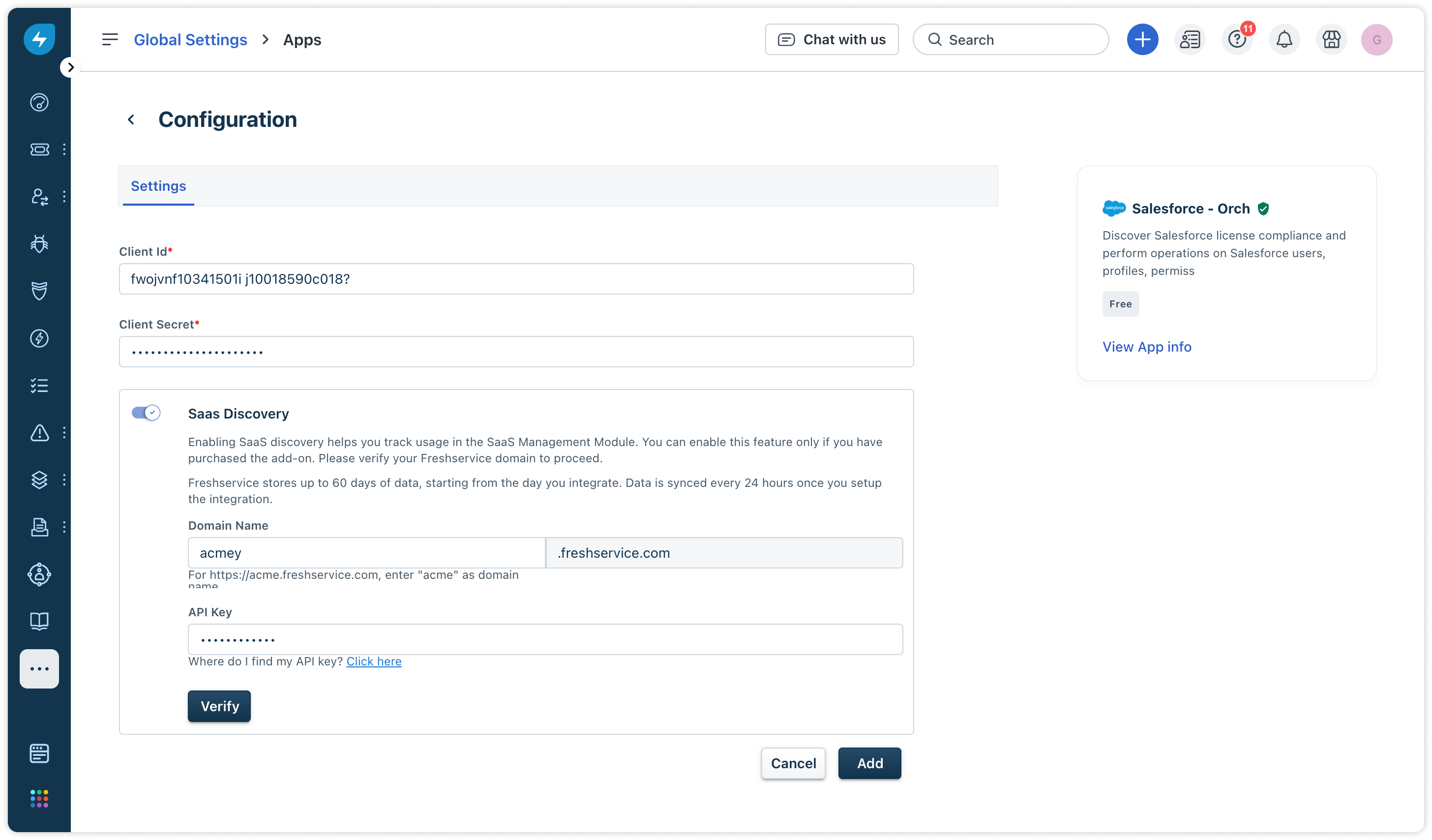Open the book solutions icon in sidebar
1432x840 pixels.
click(39, 621)
